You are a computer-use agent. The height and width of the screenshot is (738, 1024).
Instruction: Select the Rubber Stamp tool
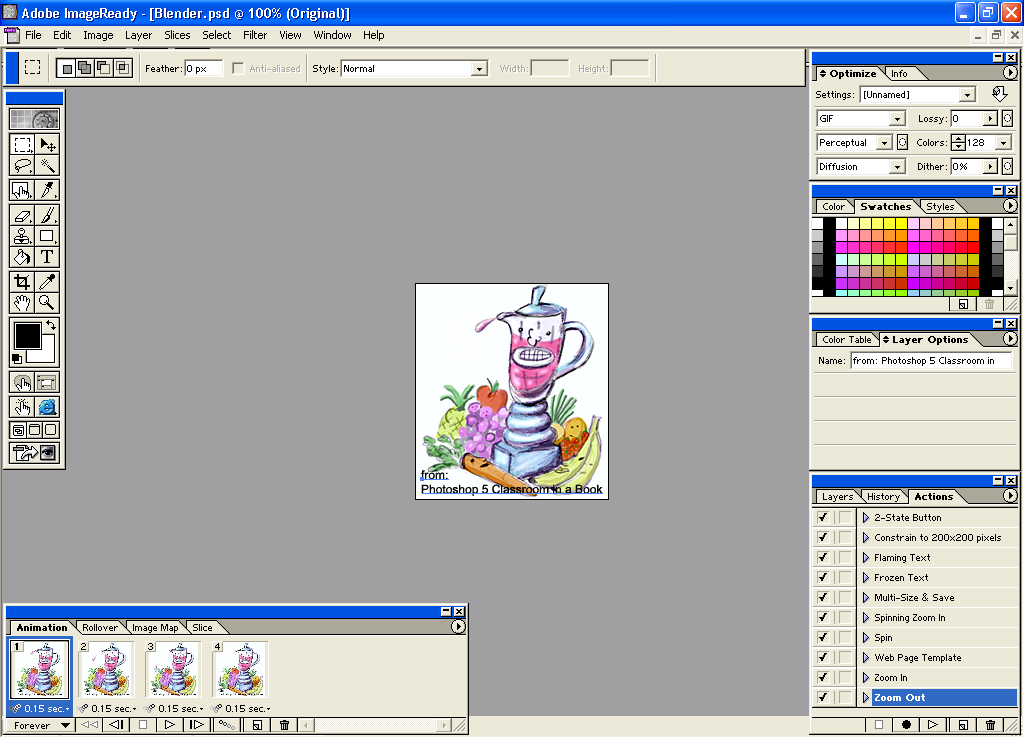coord(22,236)
